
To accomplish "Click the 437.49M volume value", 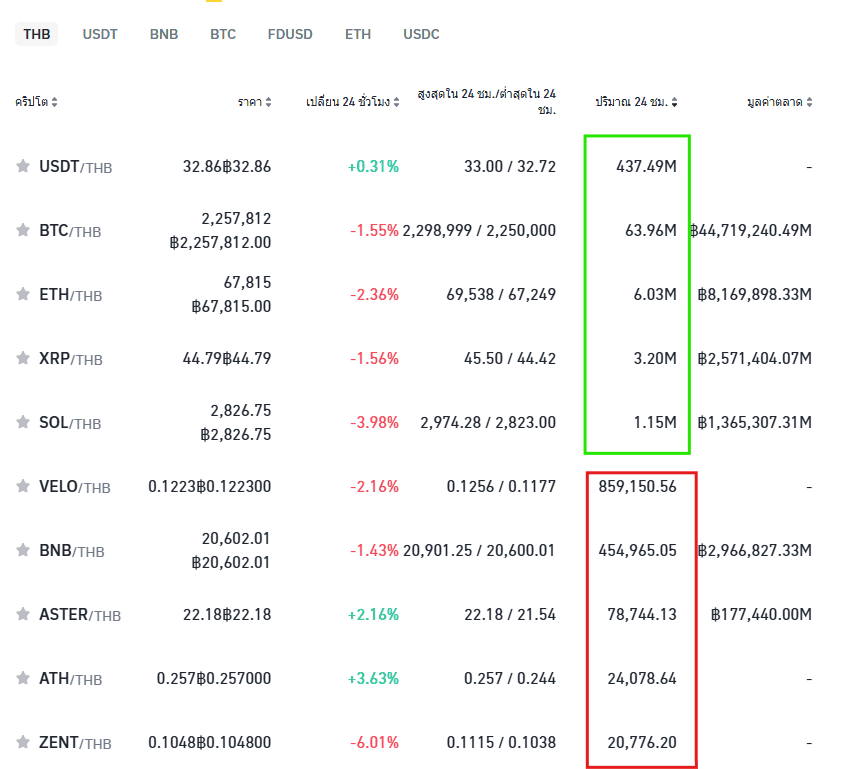I will (x=646, y=166).
